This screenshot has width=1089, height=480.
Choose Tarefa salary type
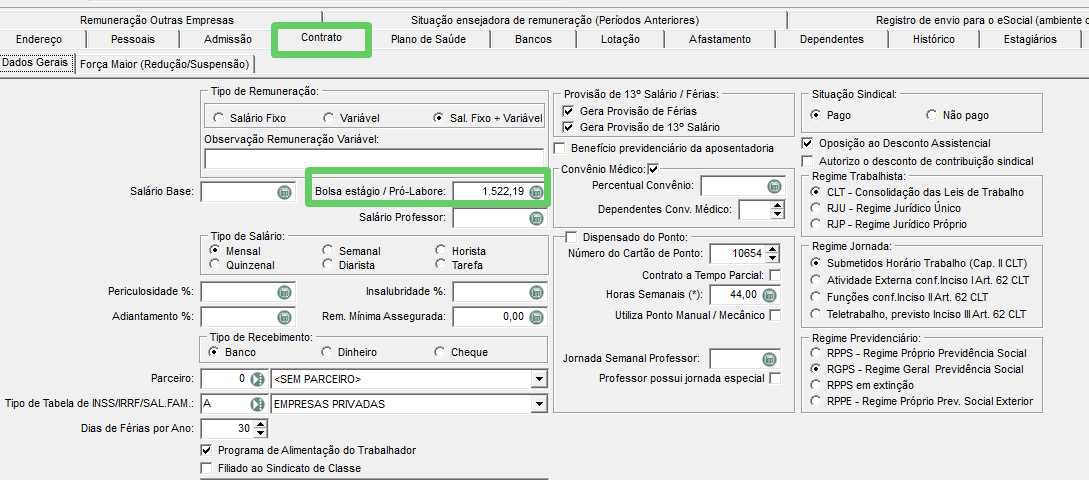pos(440,264)
